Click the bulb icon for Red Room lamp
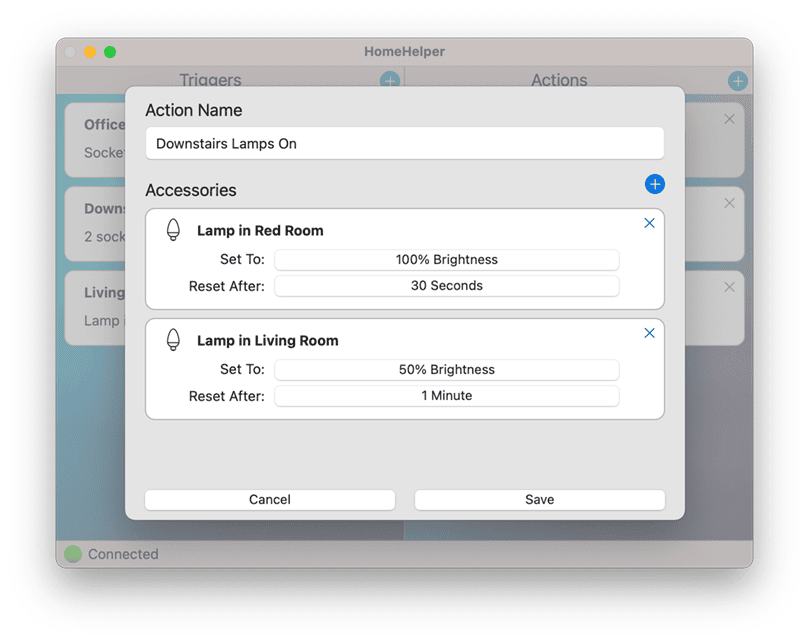Image resolution: width=809 pixels, height=642 pixels. click(173, 230)
